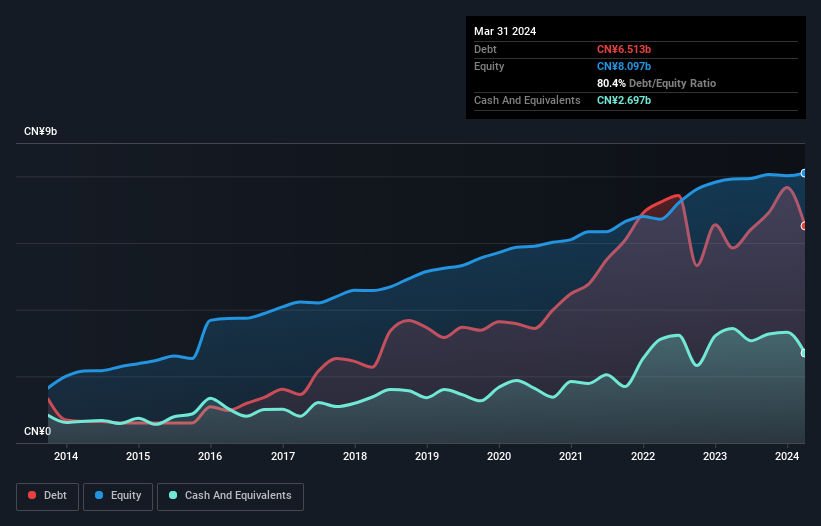Click the Mar 31 2024 tooltip date
The height and width of the screenshot is (526, 821).
click(x=505, y=31)
